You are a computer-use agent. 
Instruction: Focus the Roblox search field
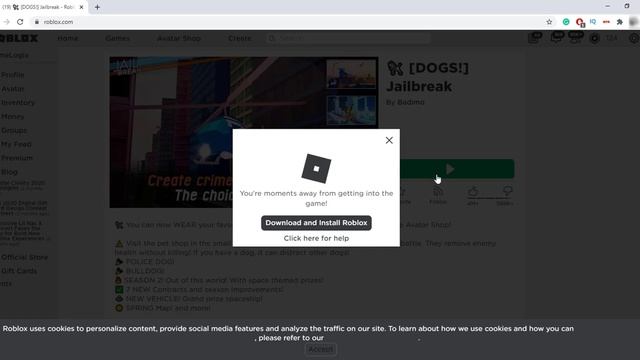coord(349,38)
